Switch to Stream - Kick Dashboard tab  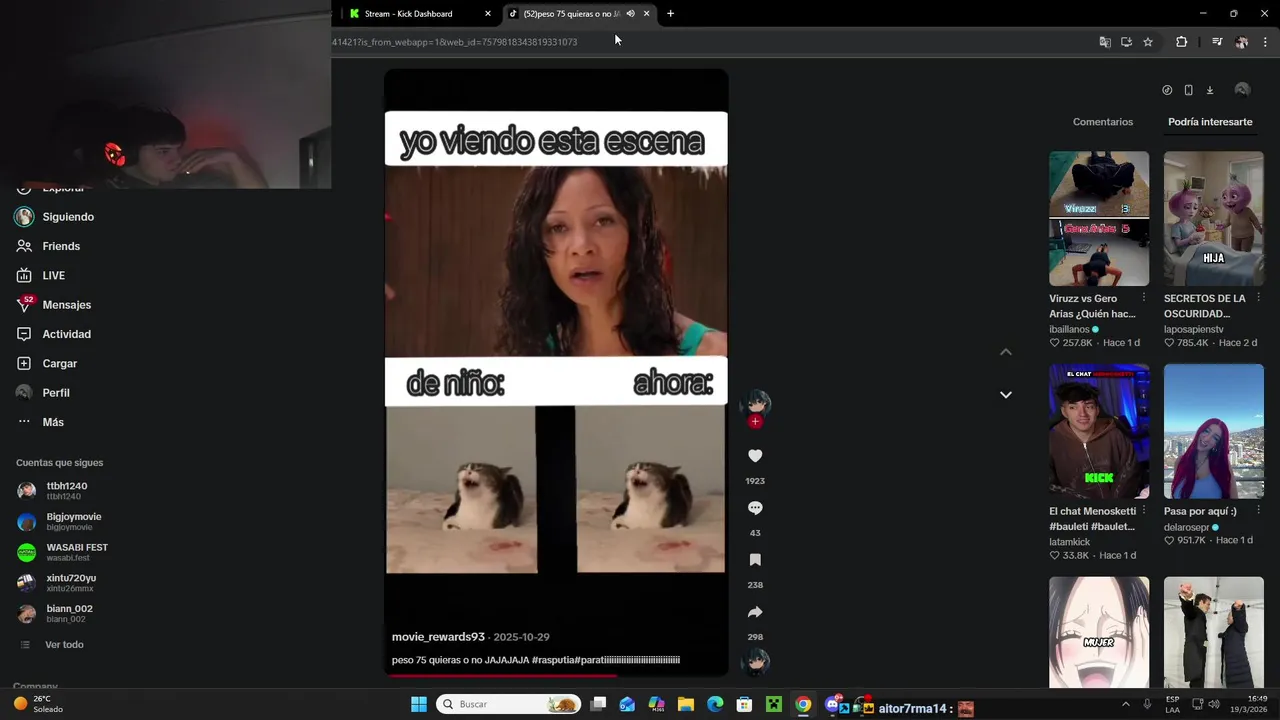tap(408, 14)
